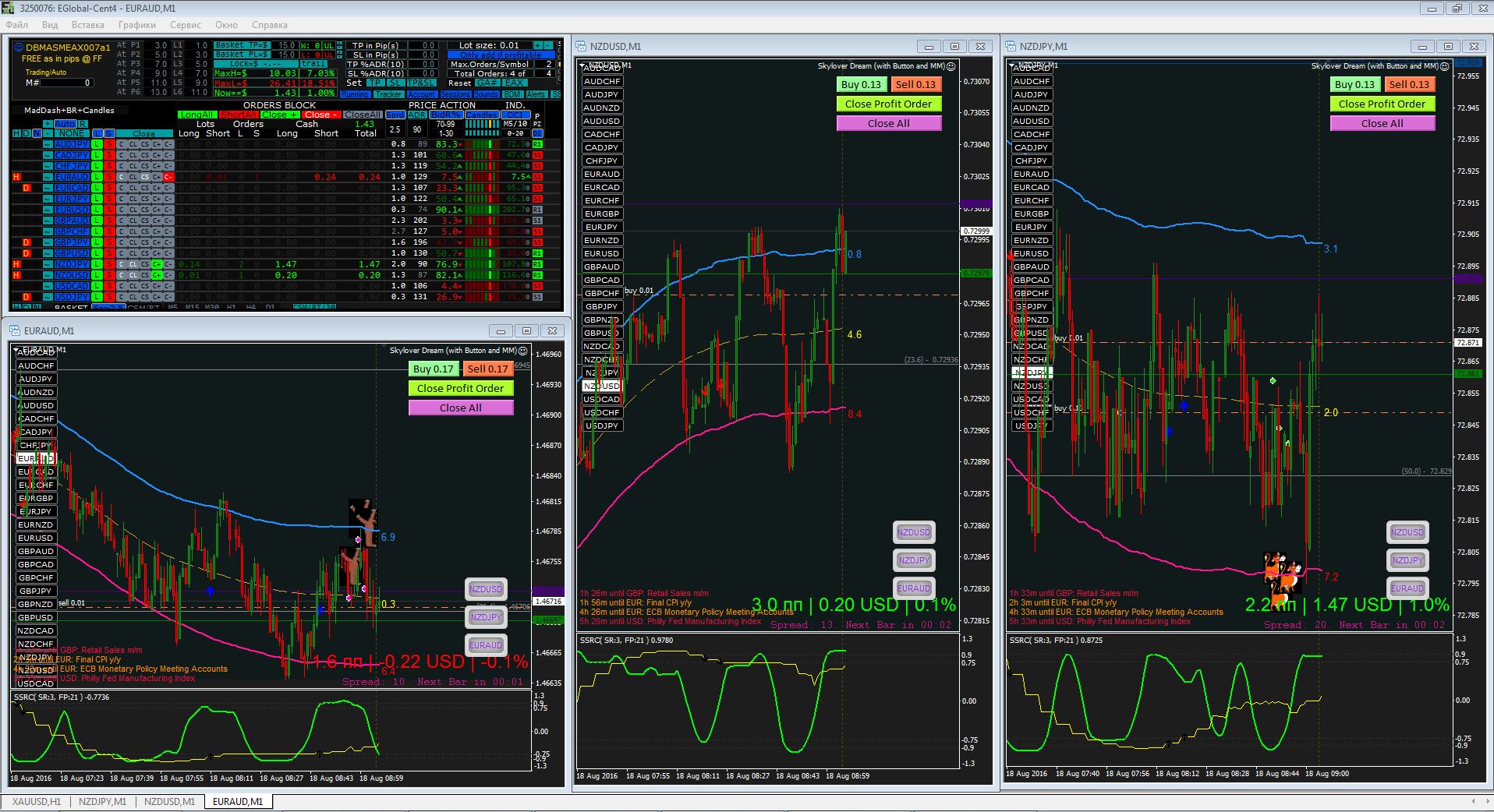This screenshot has width=1494, height=812.
Task: Click the BidR% header button
Action: pyautogui.click(x=446, y=115)
